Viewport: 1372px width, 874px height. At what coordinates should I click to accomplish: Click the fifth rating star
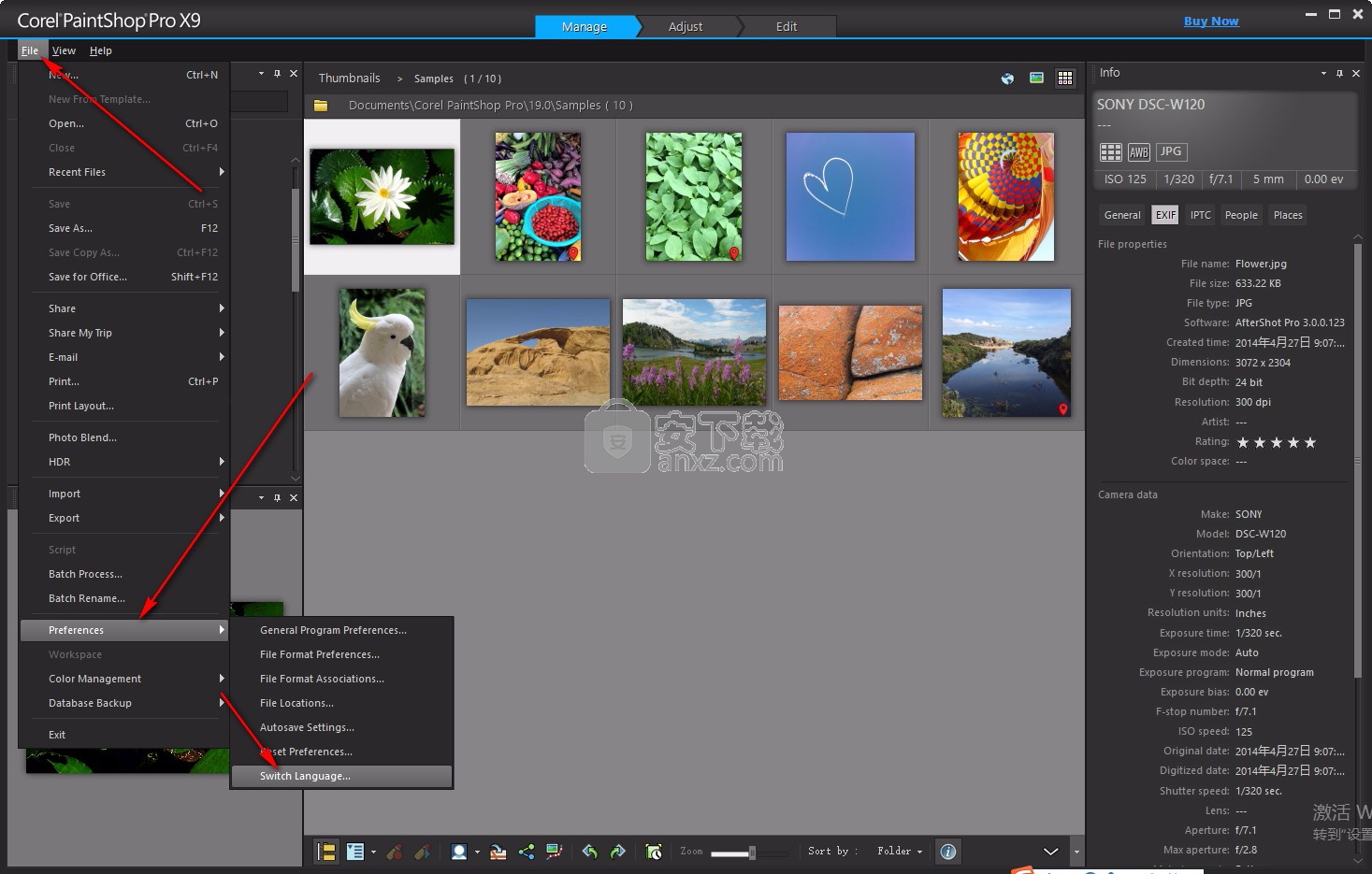point(1310,442)
